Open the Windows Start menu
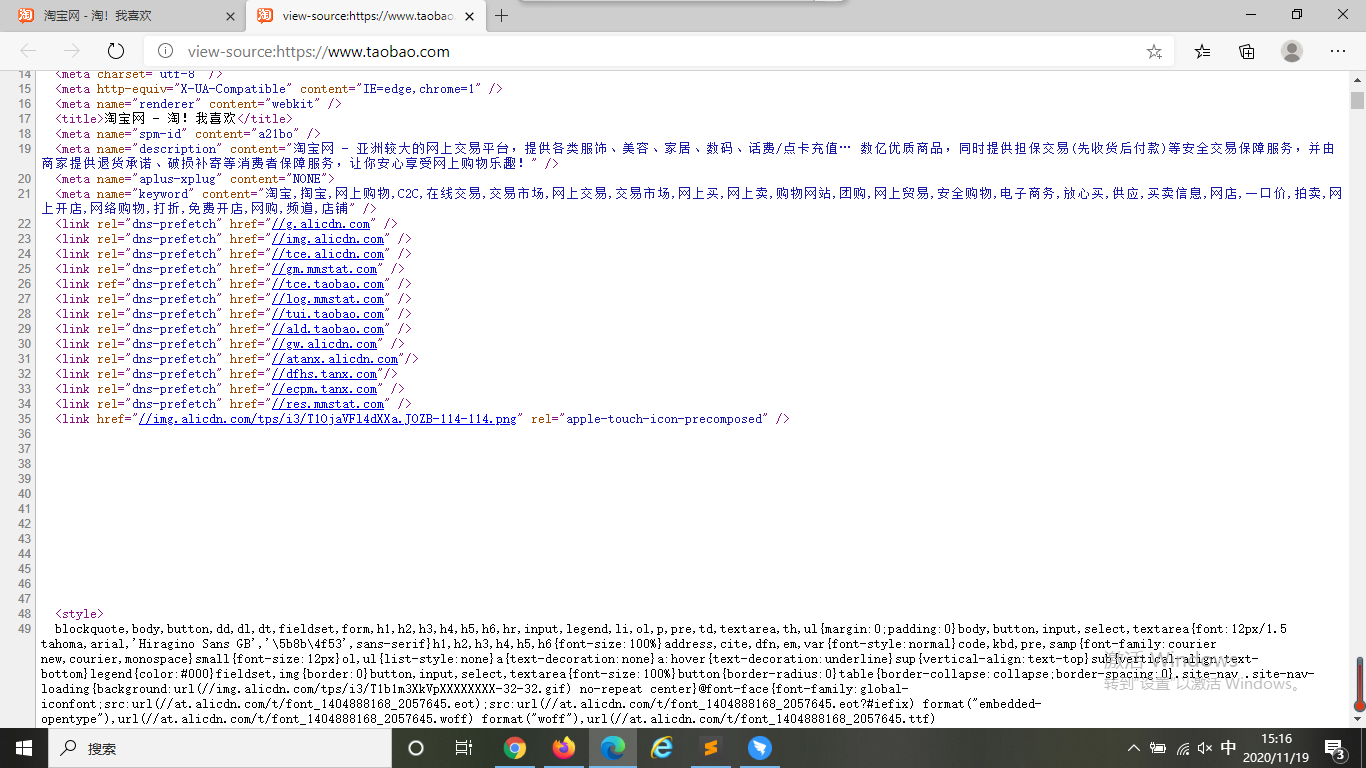This screenshot has height=768, width=1366. [24, 748]
